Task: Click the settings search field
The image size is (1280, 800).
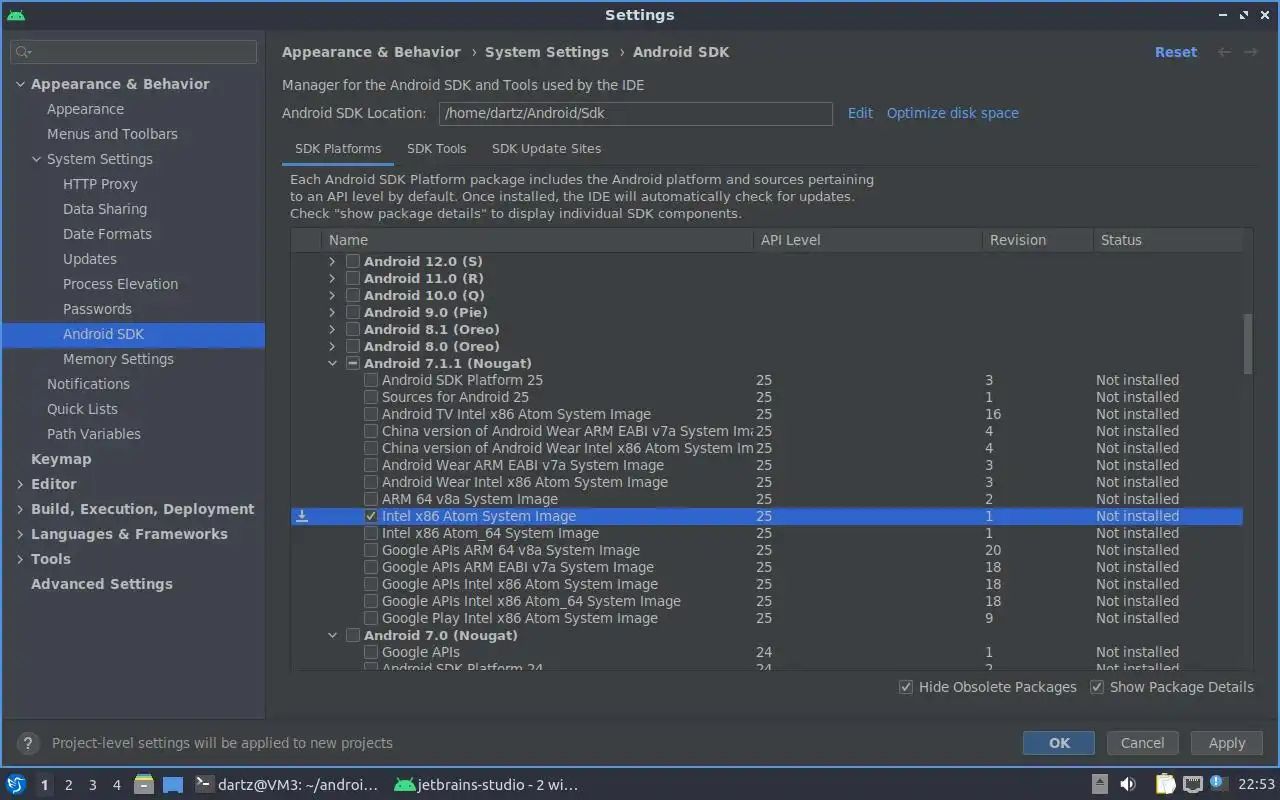Action: [134, 52]
